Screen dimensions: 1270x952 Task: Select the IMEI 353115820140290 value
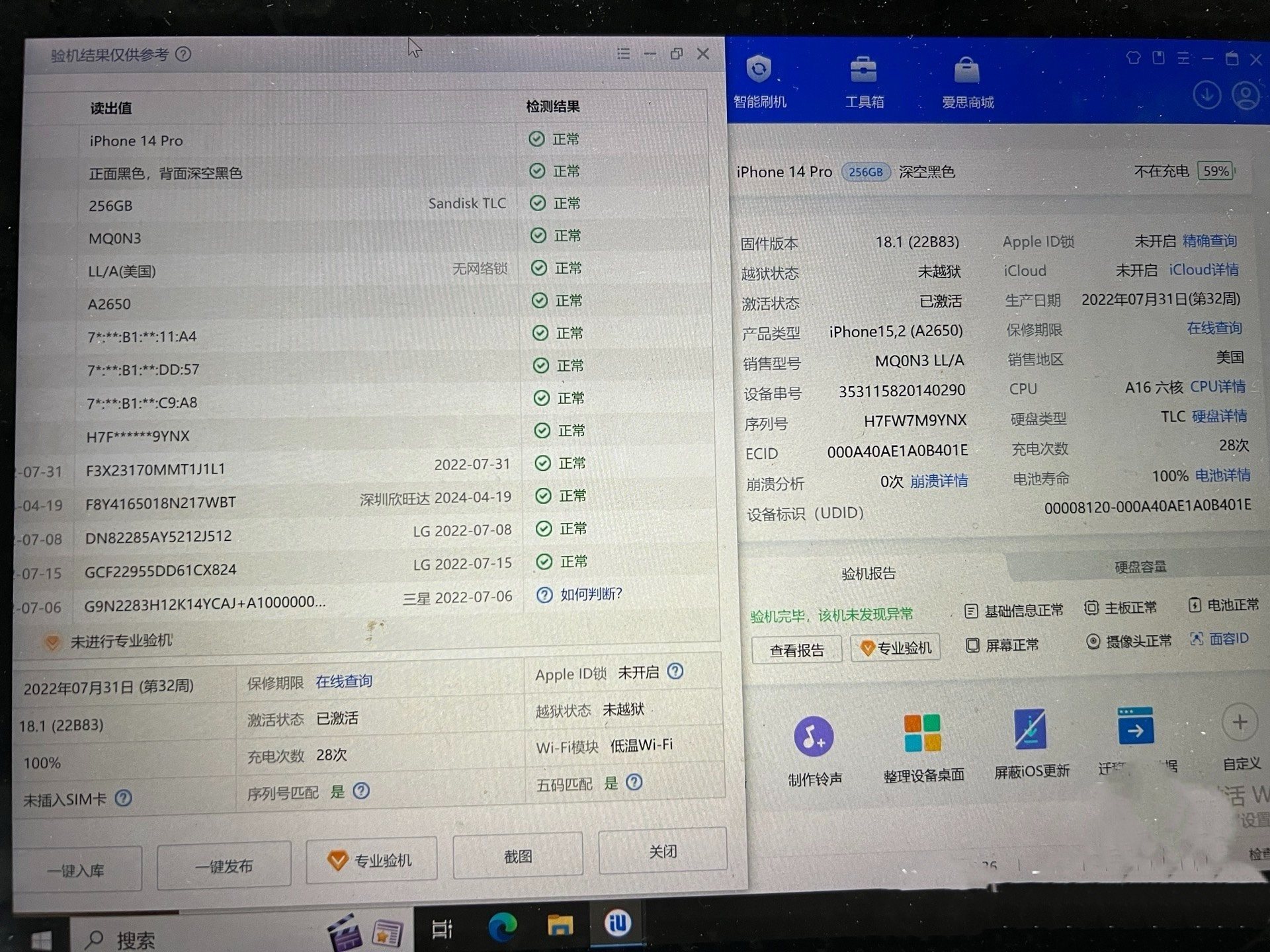902,391
